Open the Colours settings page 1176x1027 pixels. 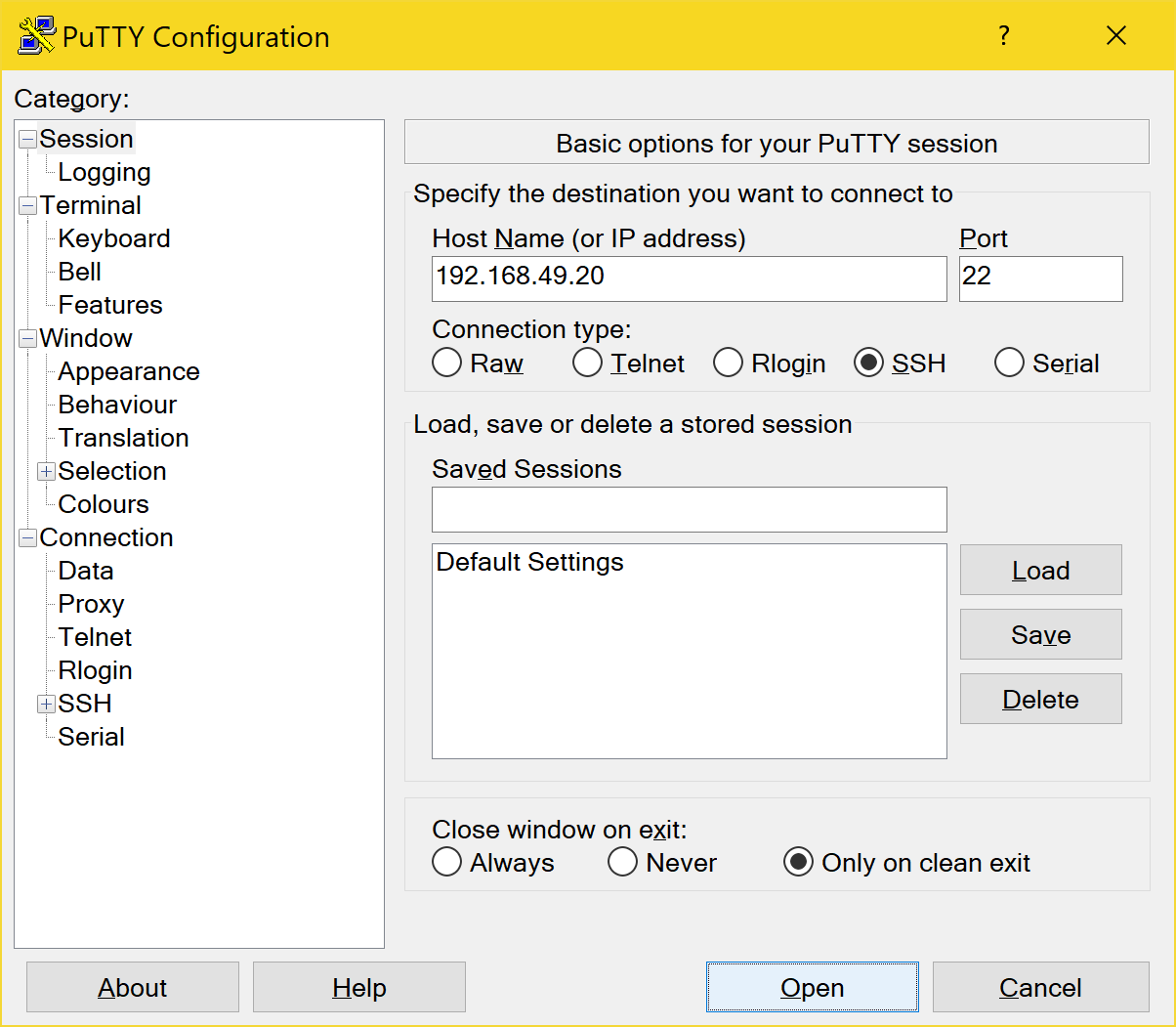103,504
